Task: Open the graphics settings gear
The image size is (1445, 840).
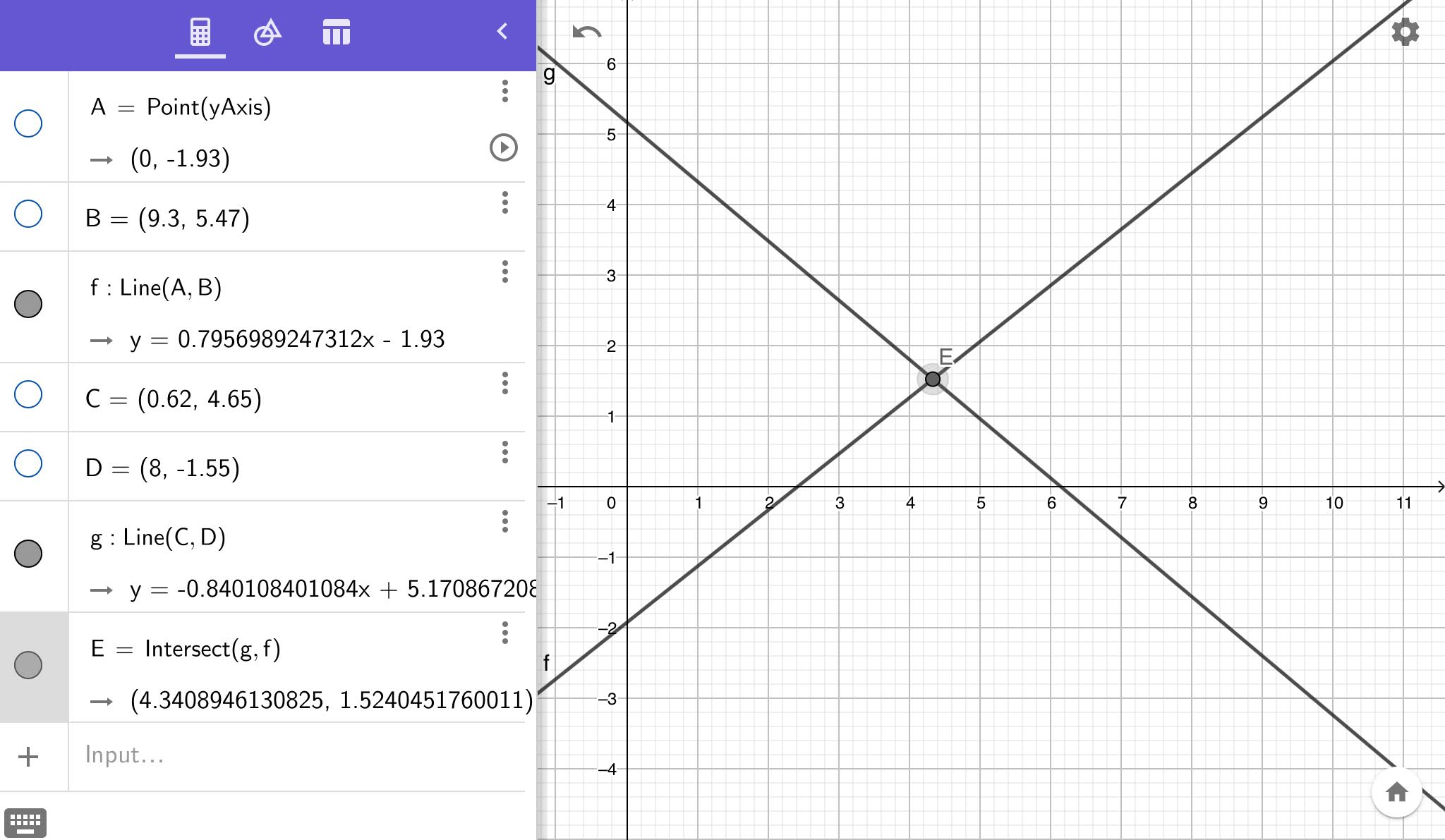Action: [x=1404, y=32]
